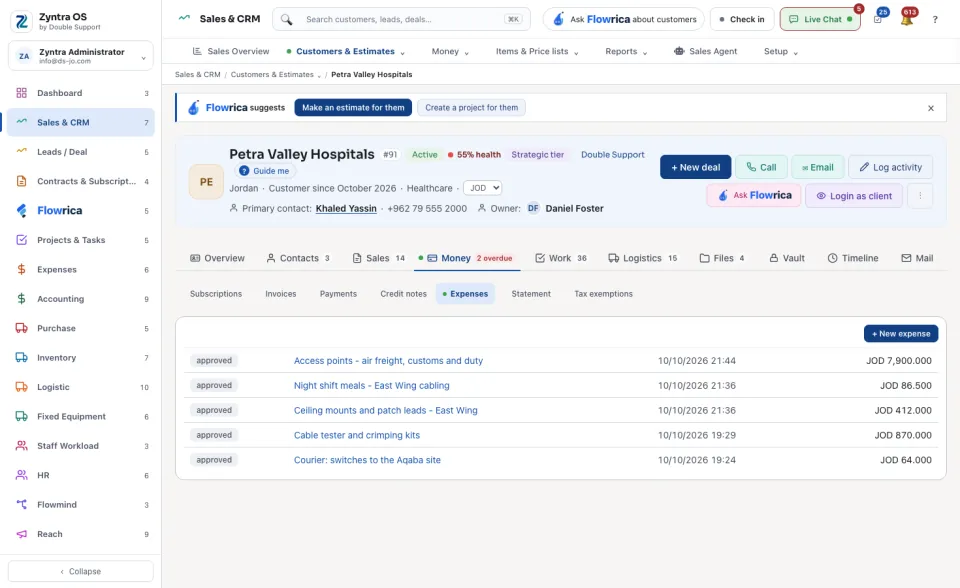Screen dimensions: 960x588
Task: Open Staff Workload icon in sidebar
Action: pyautogui.click(x=21, y=446)
